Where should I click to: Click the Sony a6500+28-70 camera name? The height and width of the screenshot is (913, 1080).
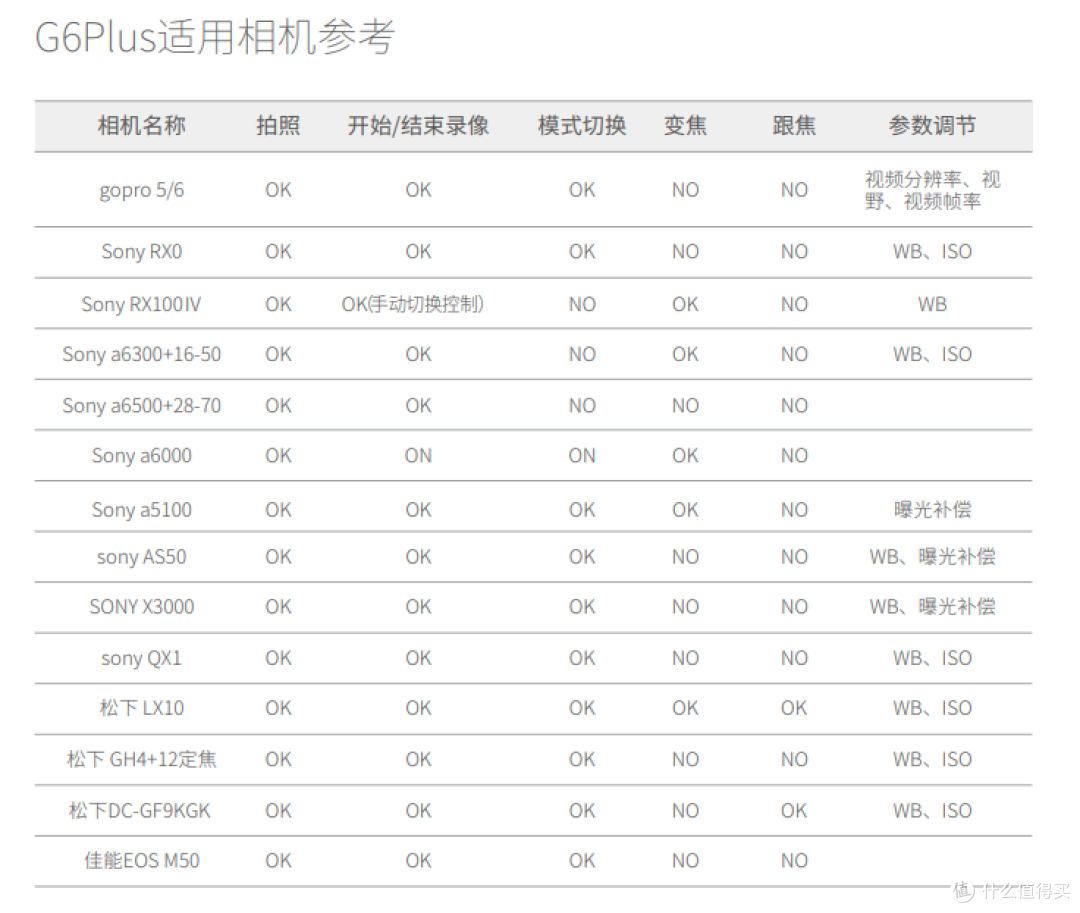[141, 406]
